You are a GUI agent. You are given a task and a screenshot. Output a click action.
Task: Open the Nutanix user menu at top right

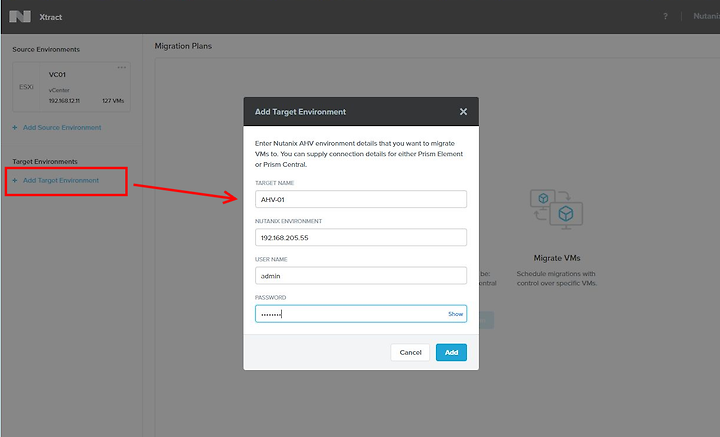(x=706, y=17)
